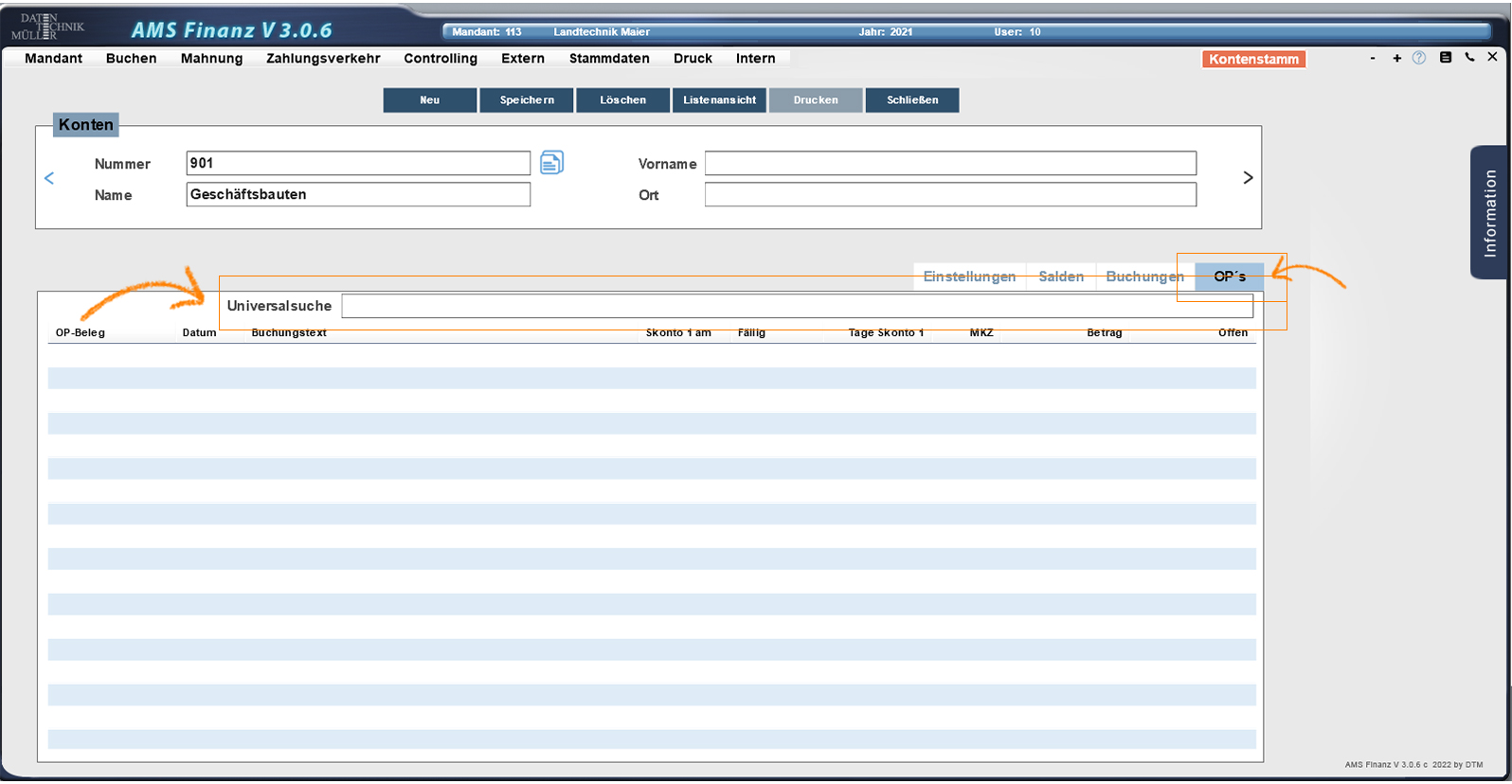Go to previous account with left arrow

(x=49, y=178)
